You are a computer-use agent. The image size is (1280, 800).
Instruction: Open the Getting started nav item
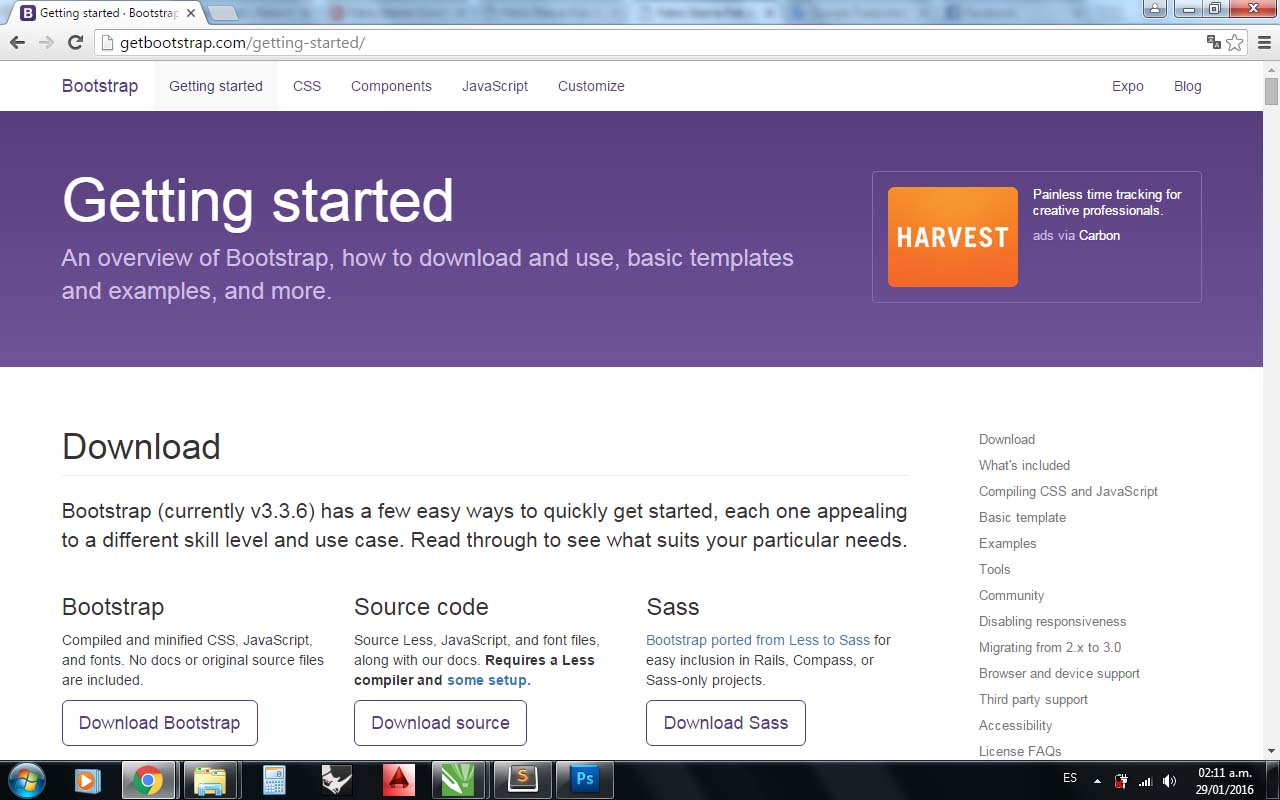[x=216, y=86]
